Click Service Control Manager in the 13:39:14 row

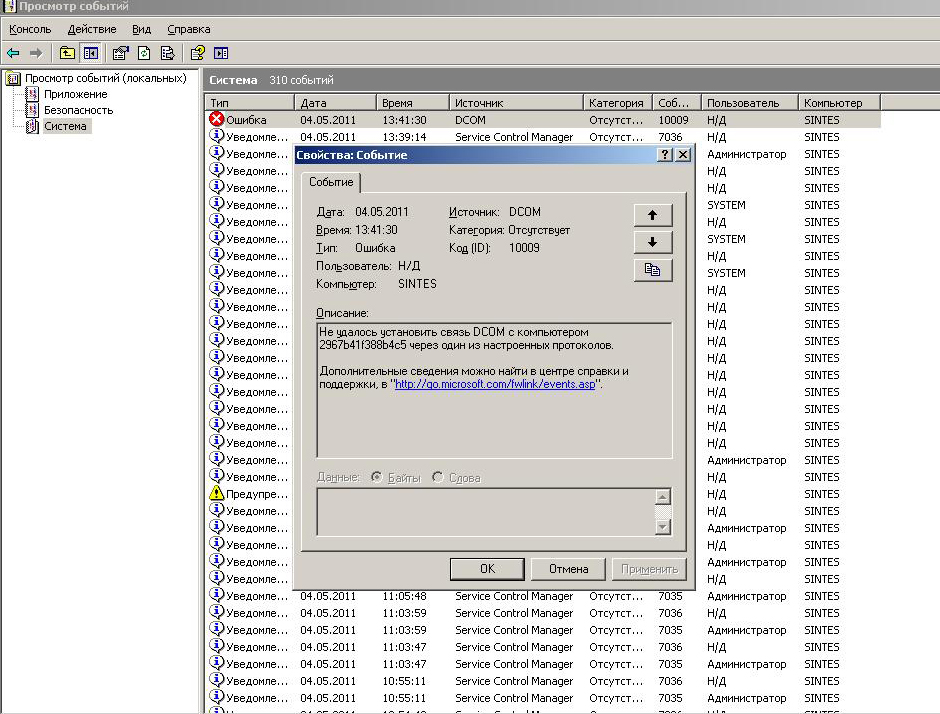tap(514, 137)
